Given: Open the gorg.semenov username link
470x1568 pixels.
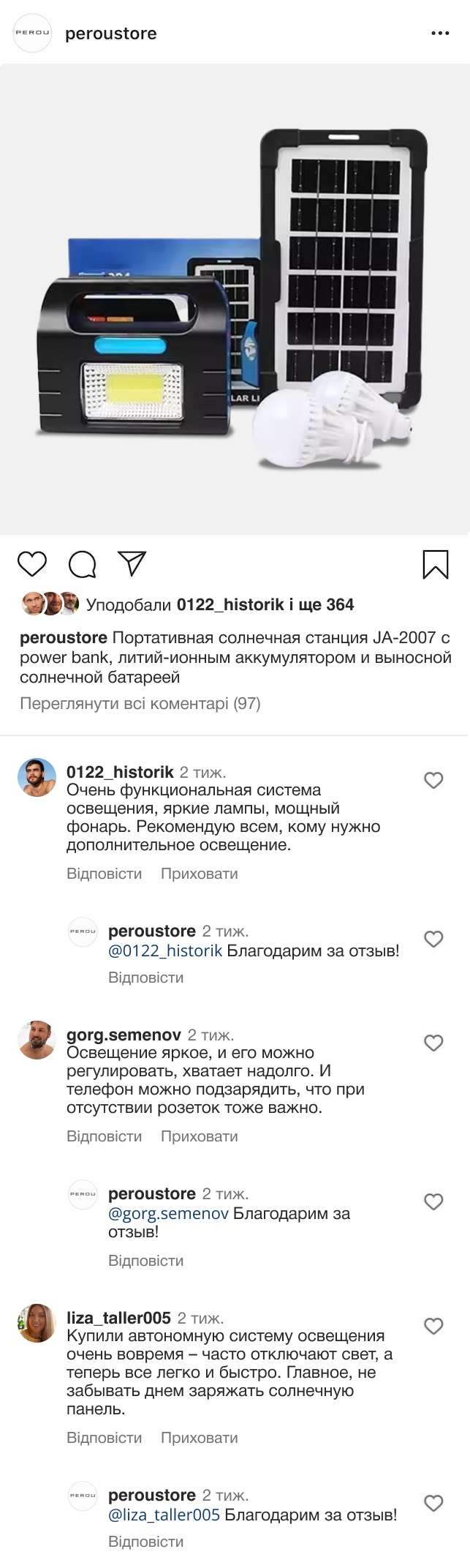Looking at the screenshot, I should pos(124,1035).
